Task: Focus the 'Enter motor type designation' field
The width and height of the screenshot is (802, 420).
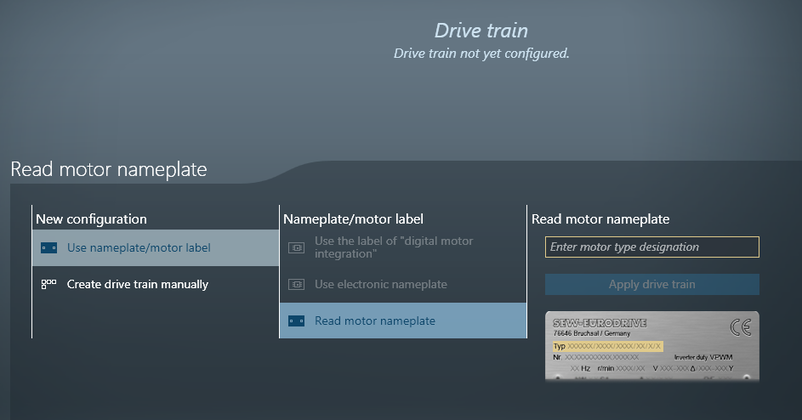Action: coord(652,247)
